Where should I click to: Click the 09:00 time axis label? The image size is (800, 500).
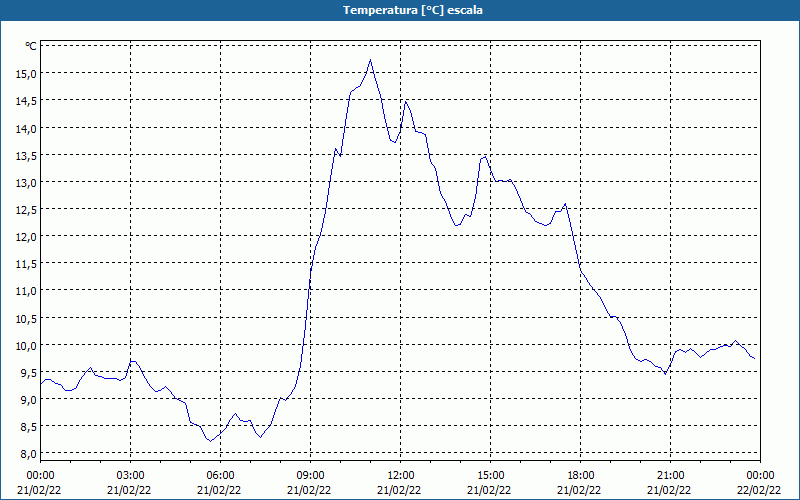click(310, 476)
